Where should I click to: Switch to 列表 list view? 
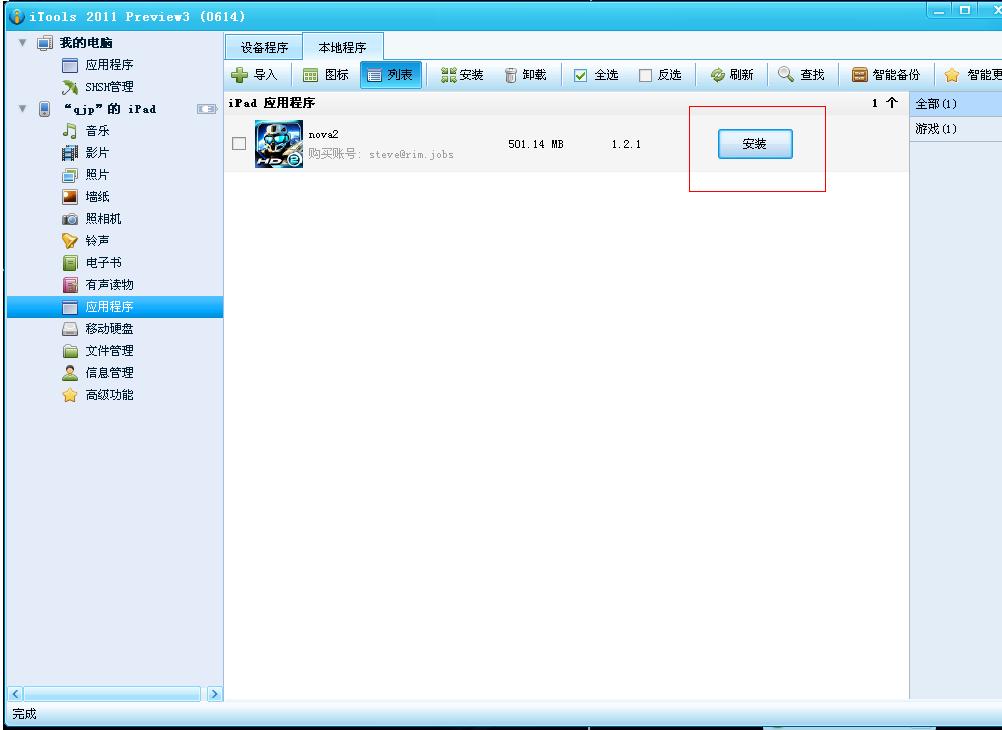390,75
